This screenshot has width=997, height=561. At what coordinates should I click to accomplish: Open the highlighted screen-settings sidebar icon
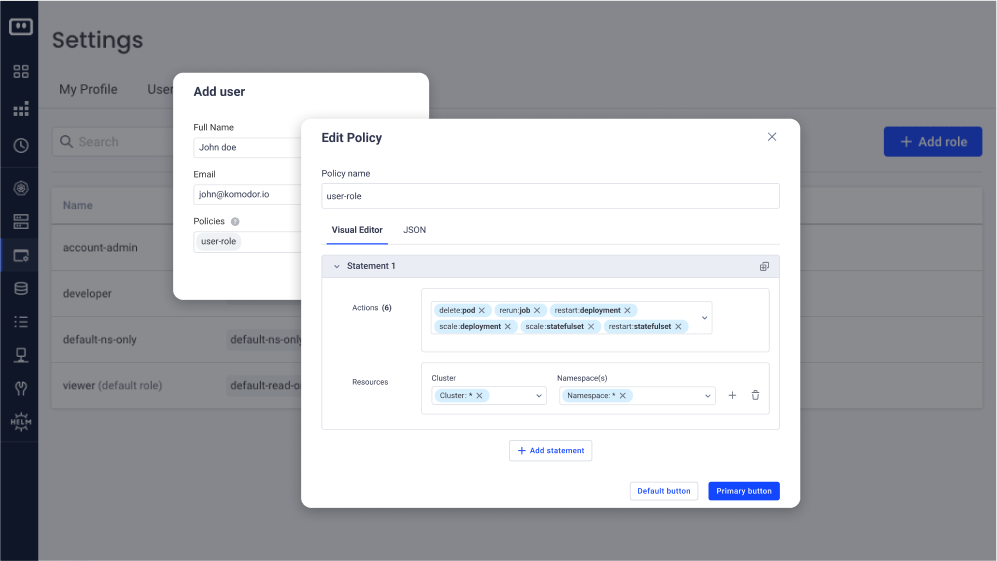(21, 256)
